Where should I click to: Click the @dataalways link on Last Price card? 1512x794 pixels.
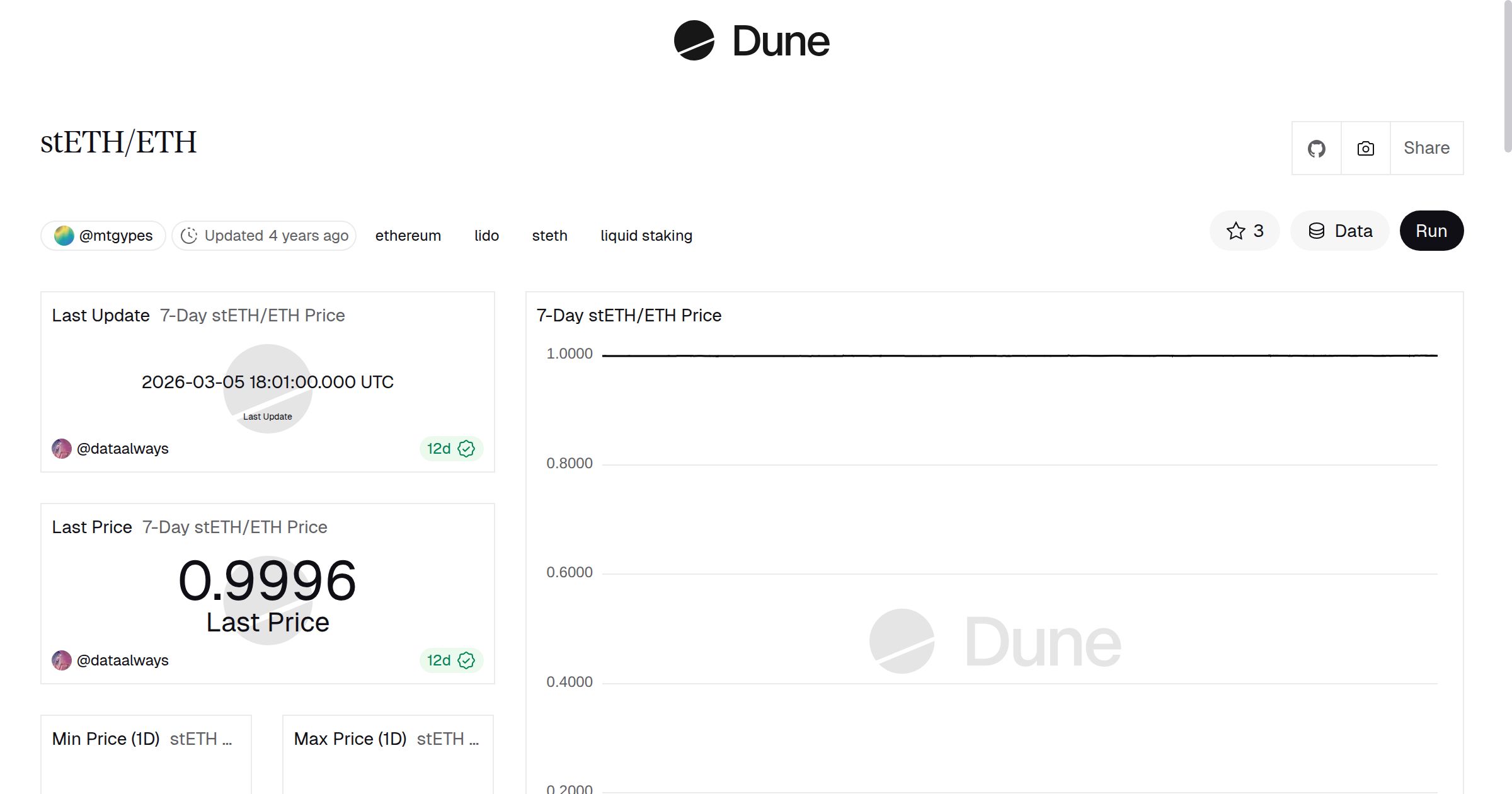(123, 660)
